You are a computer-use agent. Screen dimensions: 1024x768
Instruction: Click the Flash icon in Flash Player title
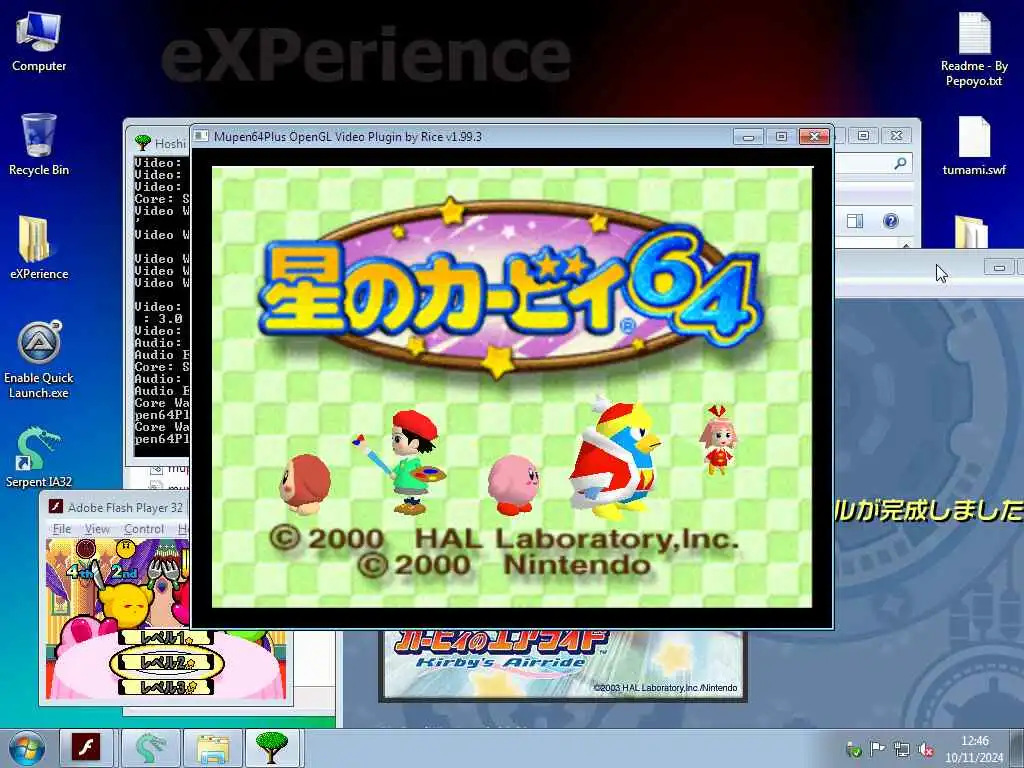tap(56, 507)
